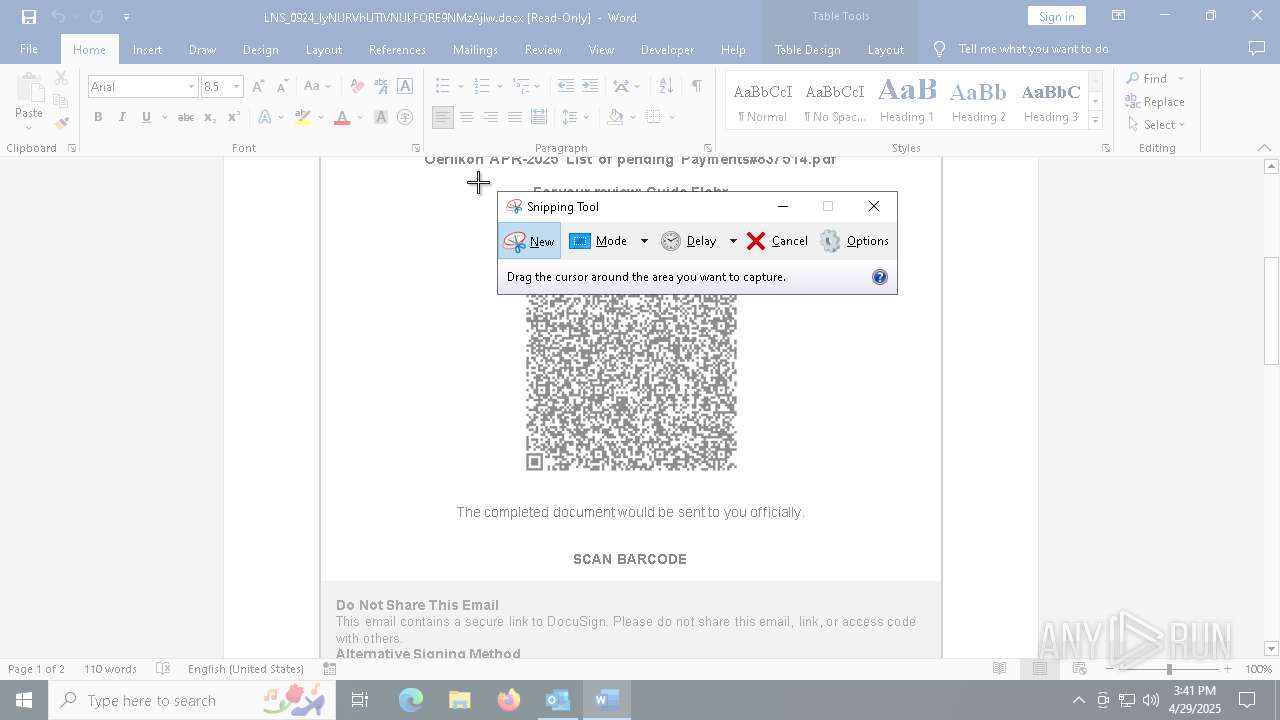Select Center alignment
This screenshot has width=1280, height=720.
466,117
